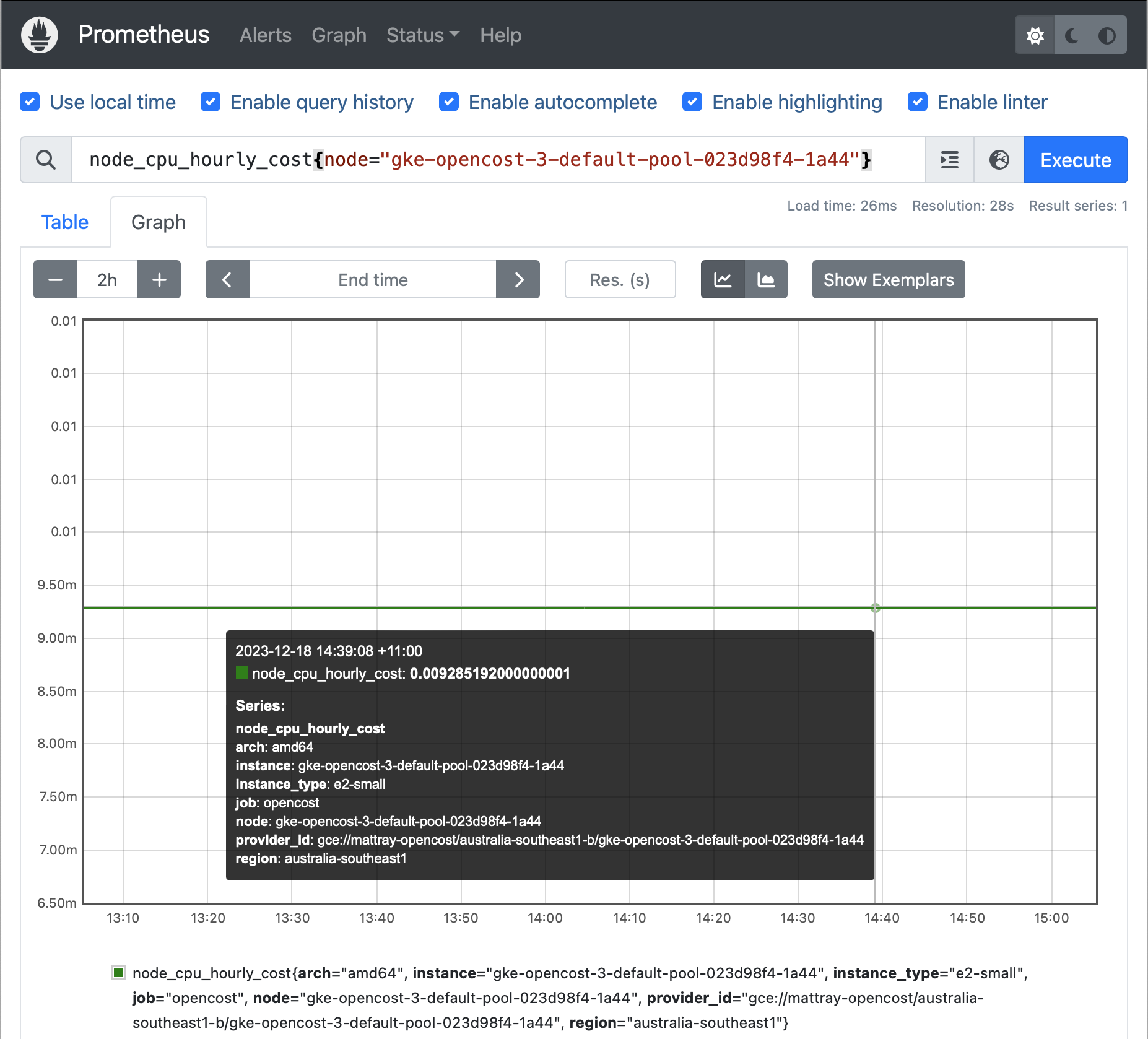Image resolution: width=1148 pixels, height=1039 pixels.
Task: Switch to the Table tab
Action: click(x=65, y=222)
